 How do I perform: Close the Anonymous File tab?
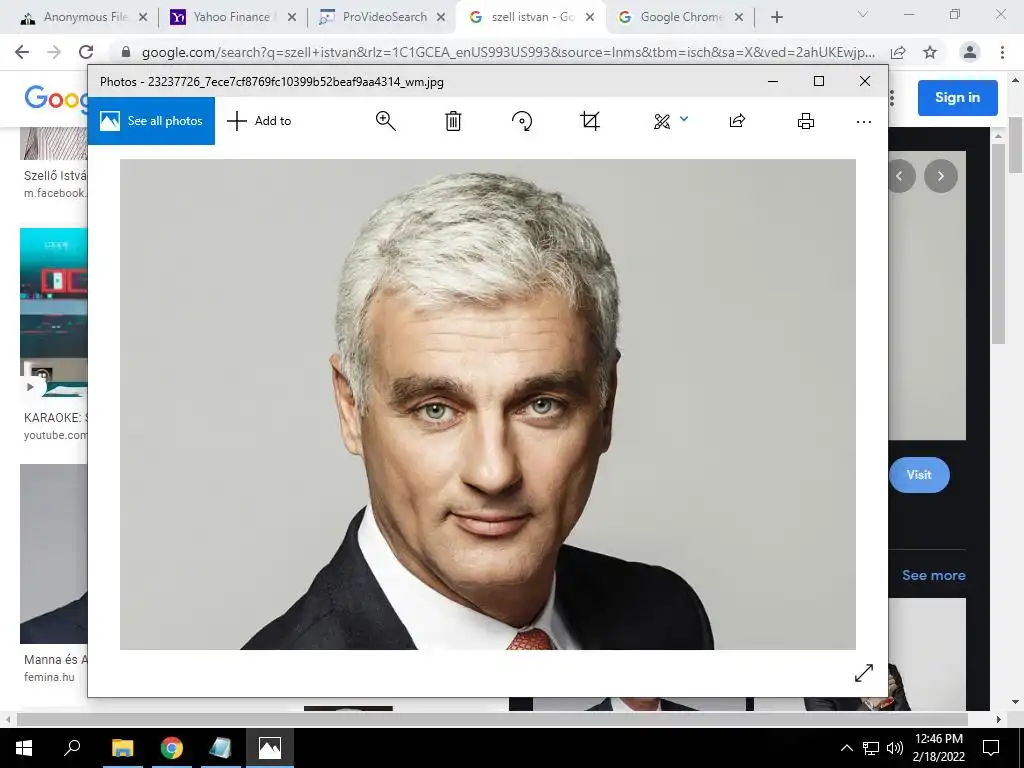[143, 18]
